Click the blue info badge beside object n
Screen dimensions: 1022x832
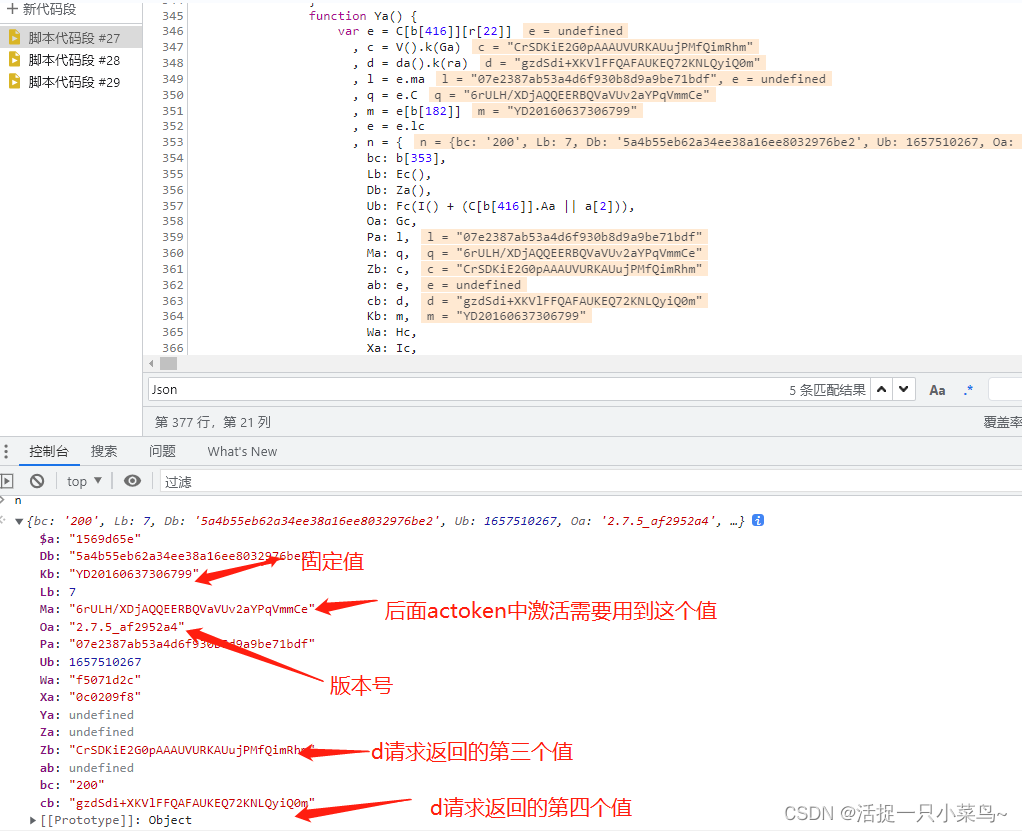758,520
